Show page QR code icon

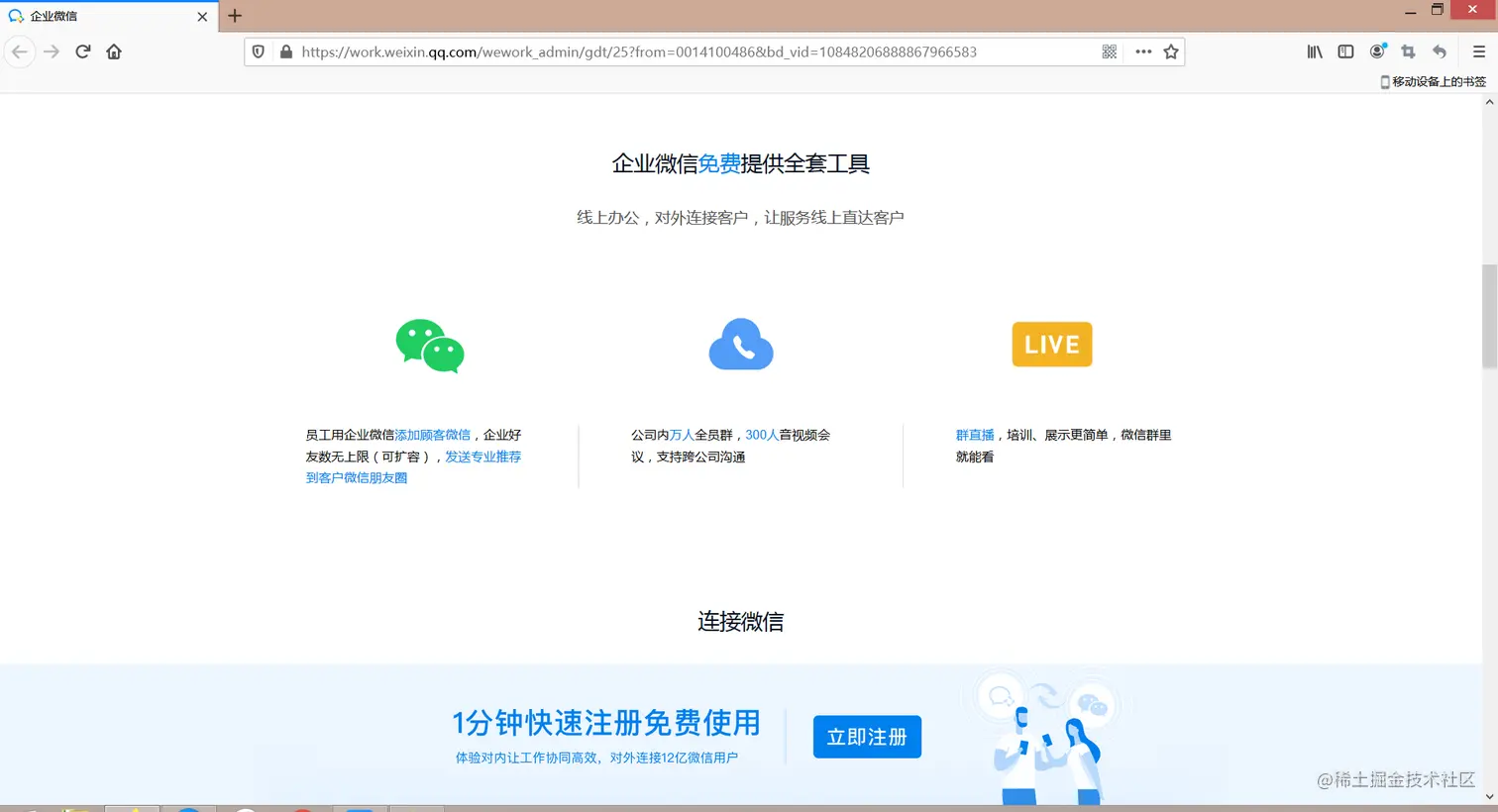(x=1110, y=51)
